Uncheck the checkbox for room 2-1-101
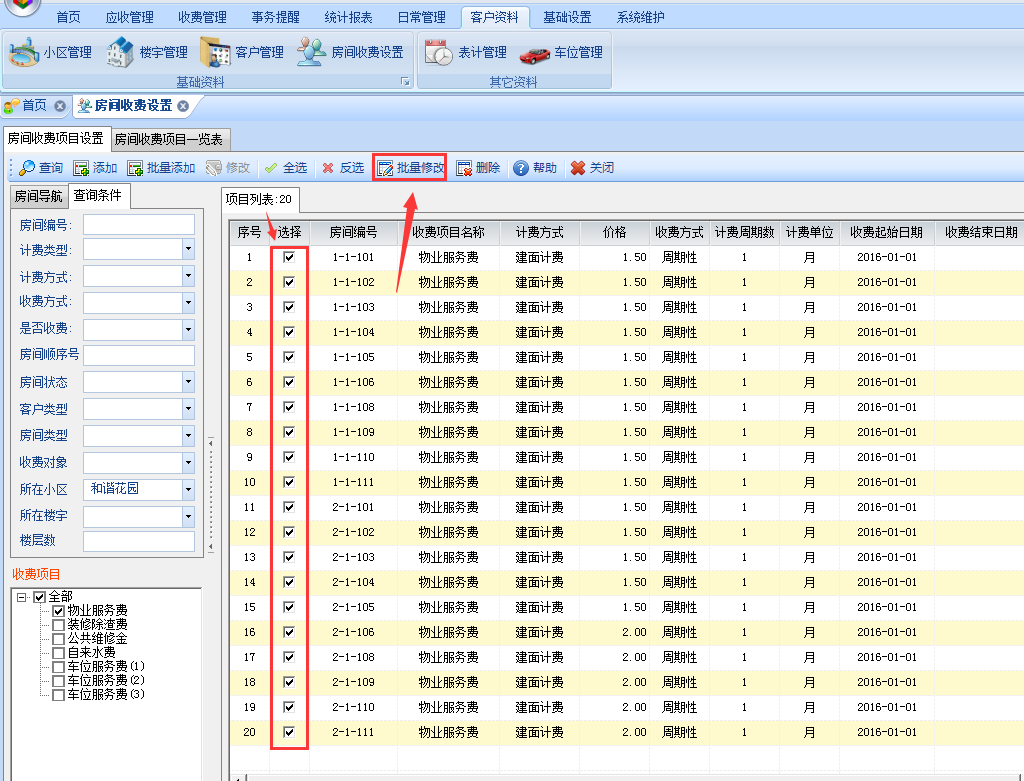Image resolution: width=1024 pixels, height=781 pixels. (289, 507)
